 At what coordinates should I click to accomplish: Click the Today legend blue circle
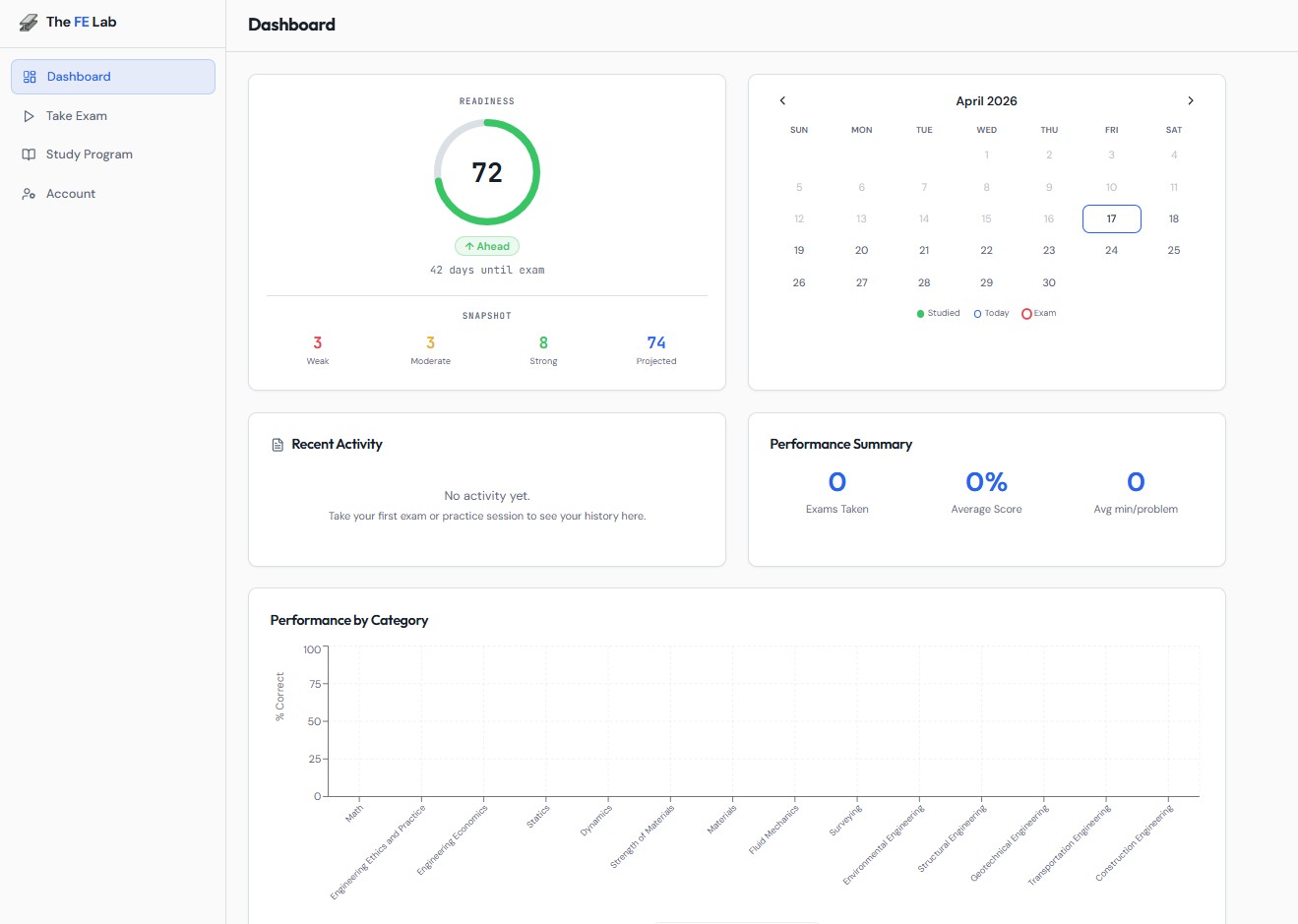point(977,314)
